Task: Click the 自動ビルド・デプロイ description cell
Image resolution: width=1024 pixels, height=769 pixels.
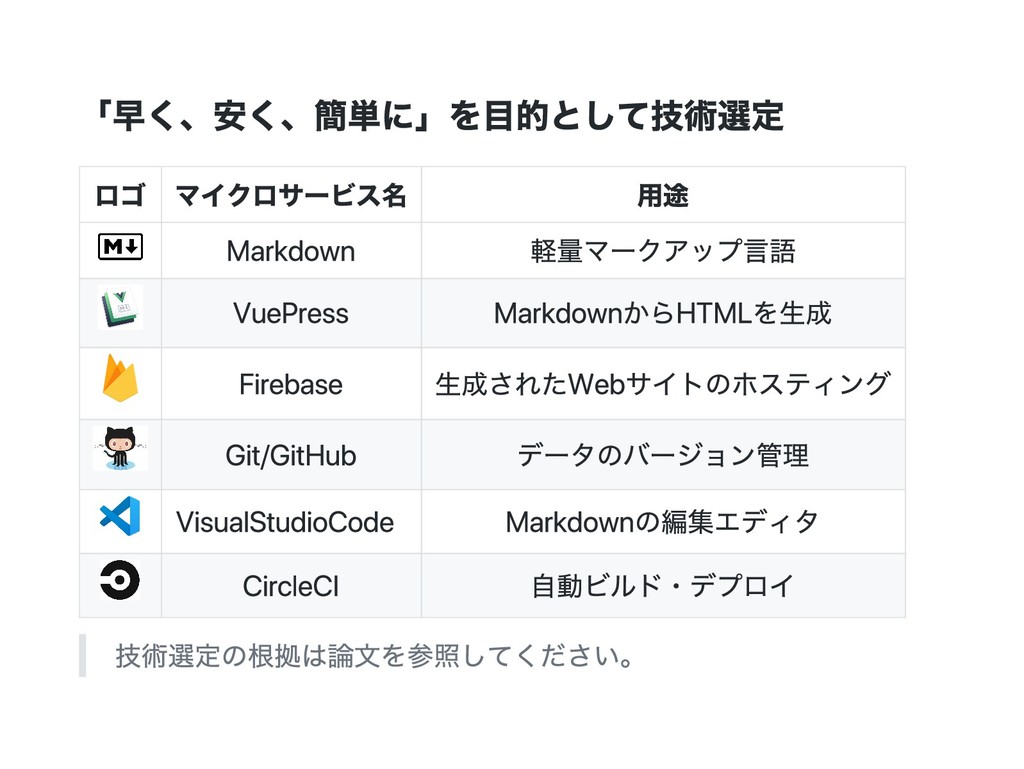Action: click(664, 586)
